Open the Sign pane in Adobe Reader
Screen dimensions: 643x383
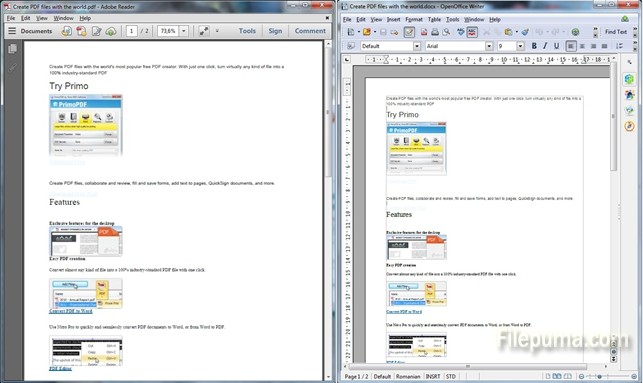(x=275, y=31)
